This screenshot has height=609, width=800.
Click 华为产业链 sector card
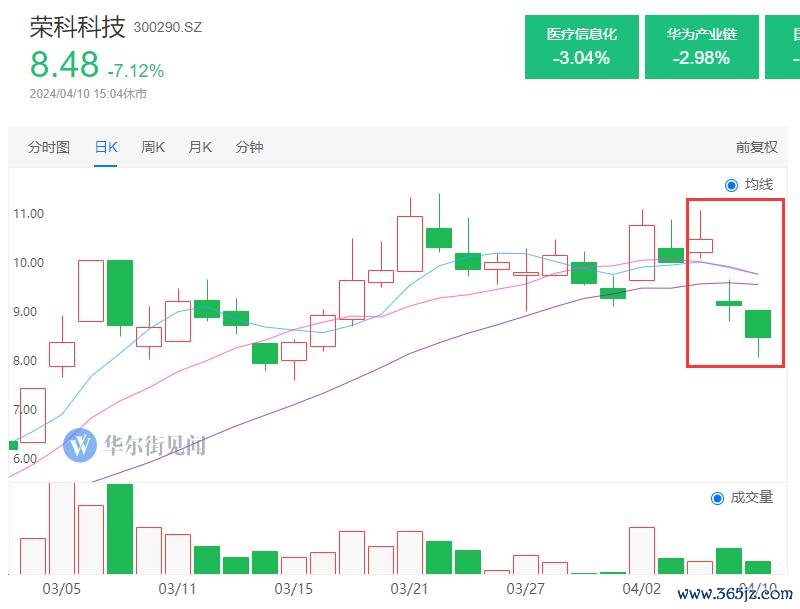pyautogui.click(x=701, y=47)
